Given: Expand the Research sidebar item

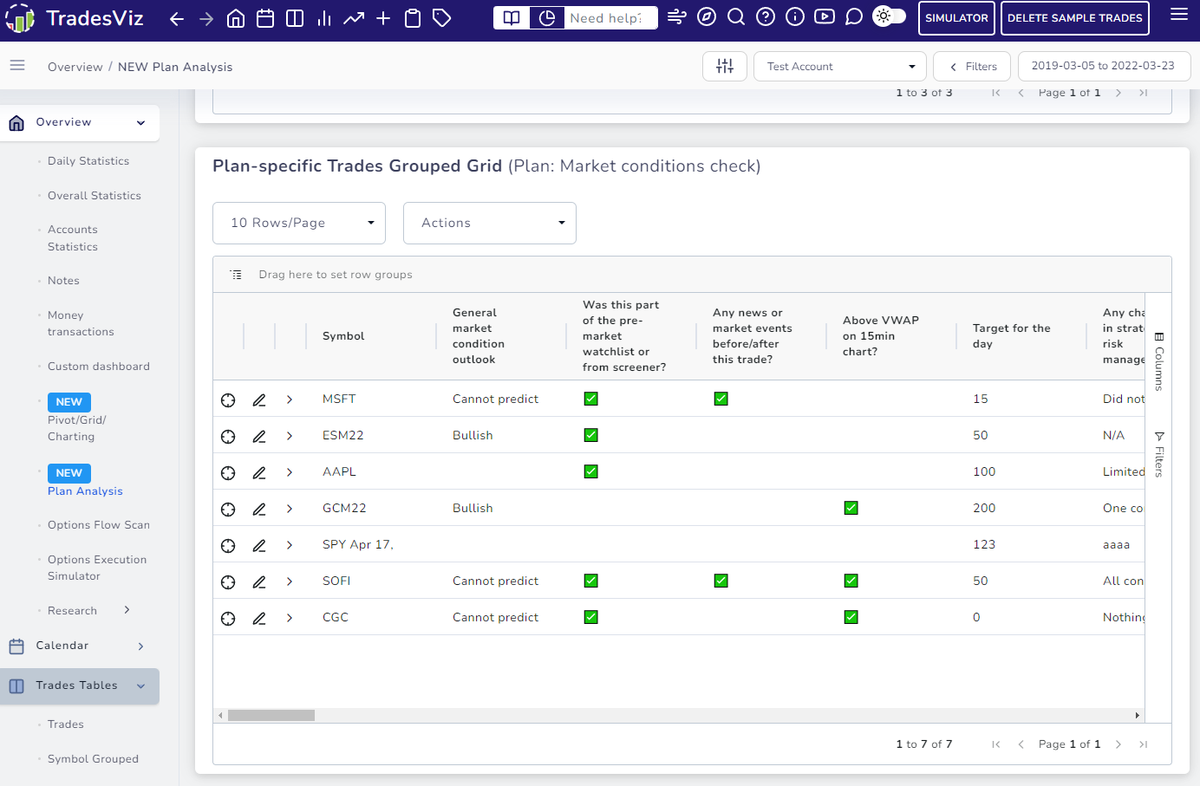Looking at the screenshot, I should click(89, 611).
